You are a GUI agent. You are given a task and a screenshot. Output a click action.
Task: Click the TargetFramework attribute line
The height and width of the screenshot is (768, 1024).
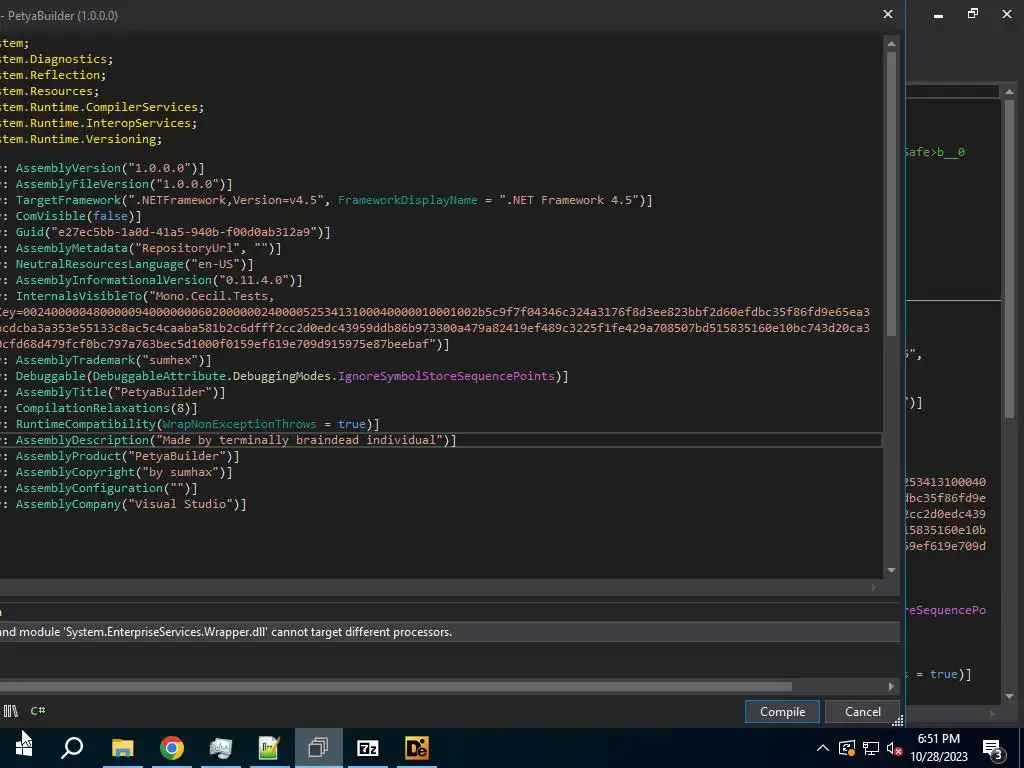point(326,200)
